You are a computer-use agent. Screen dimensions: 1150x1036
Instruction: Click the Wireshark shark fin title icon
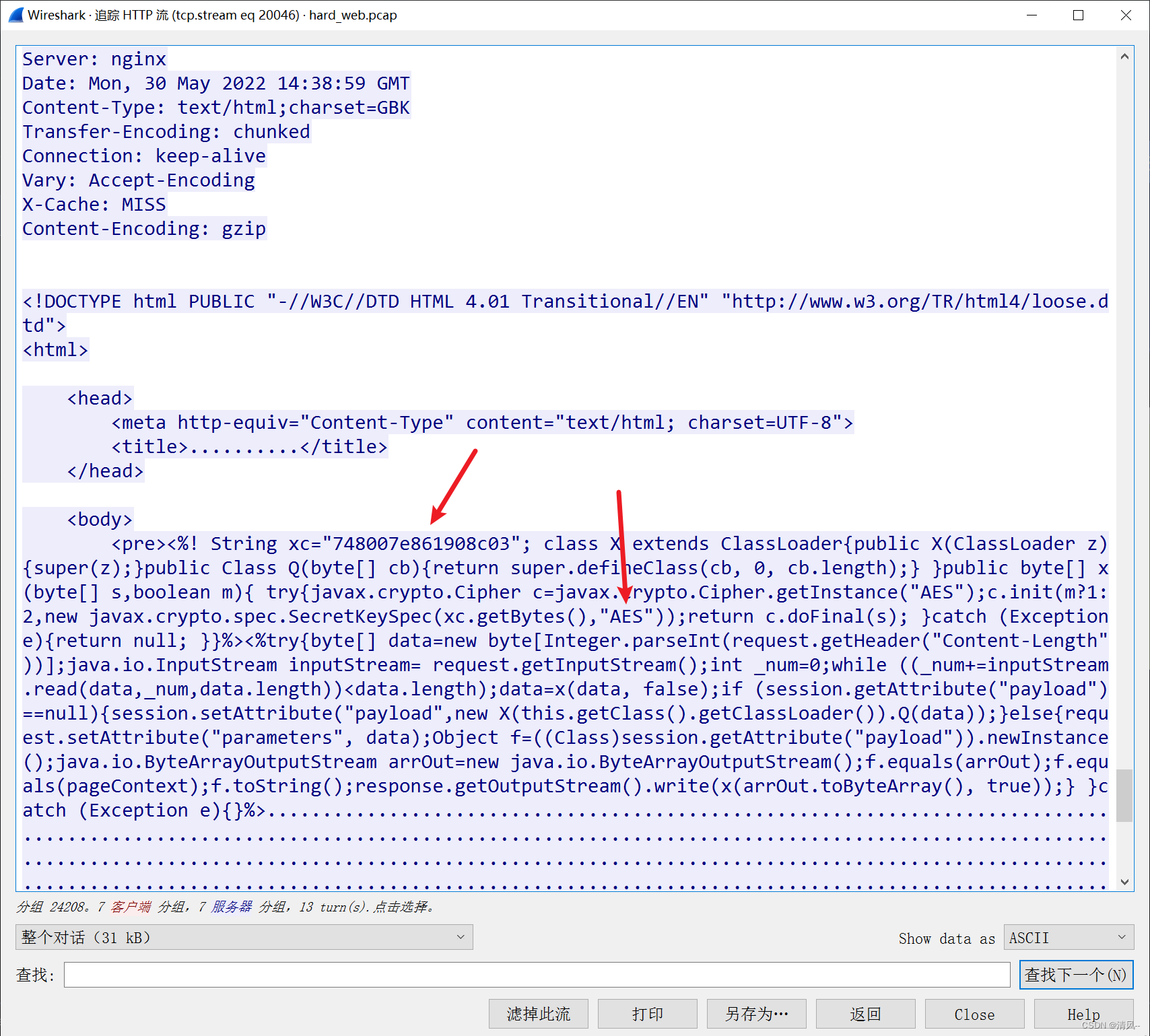(16, 15)
